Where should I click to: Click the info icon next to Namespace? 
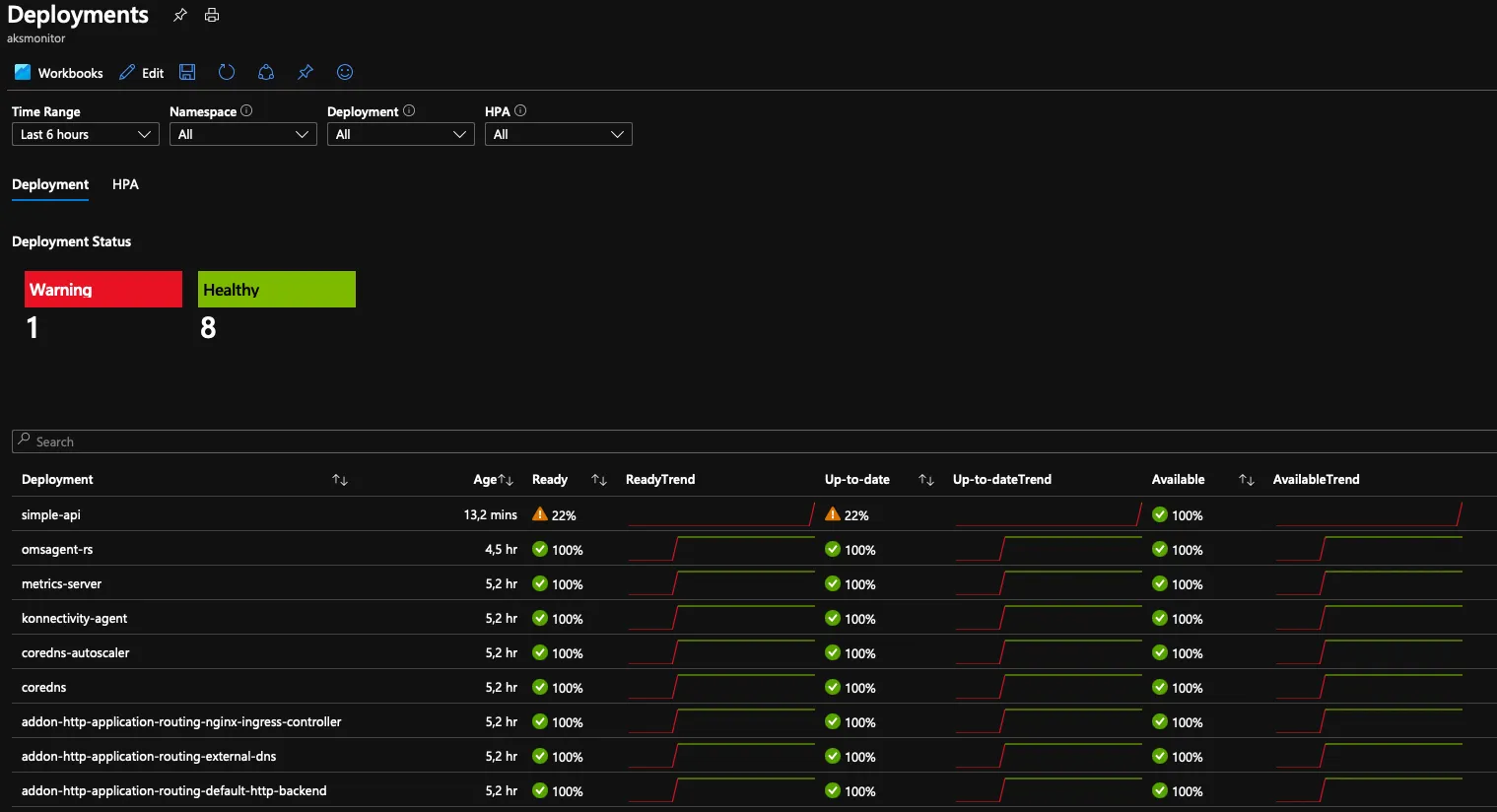click(246, 110)
